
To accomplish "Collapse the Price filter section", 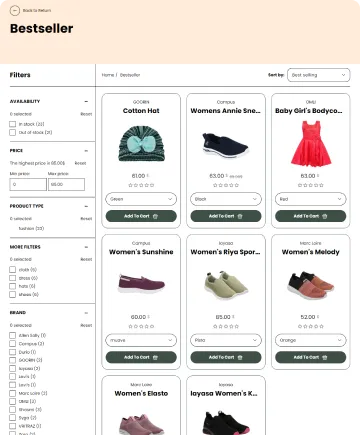I will click(x=86, y=151).
